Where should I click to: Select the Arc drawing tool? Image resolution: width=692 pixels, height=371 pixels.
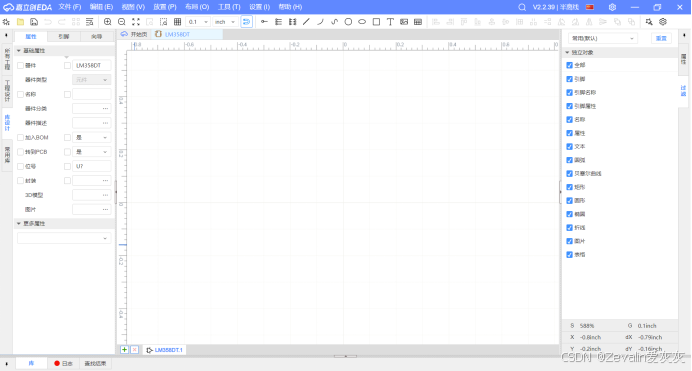[320, 22]
